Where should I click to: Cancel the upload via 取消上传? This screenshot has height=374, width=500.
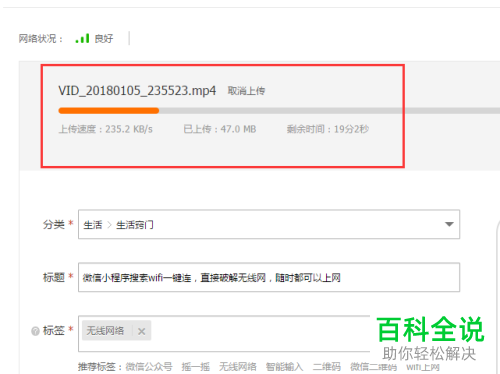click(246, 91)
